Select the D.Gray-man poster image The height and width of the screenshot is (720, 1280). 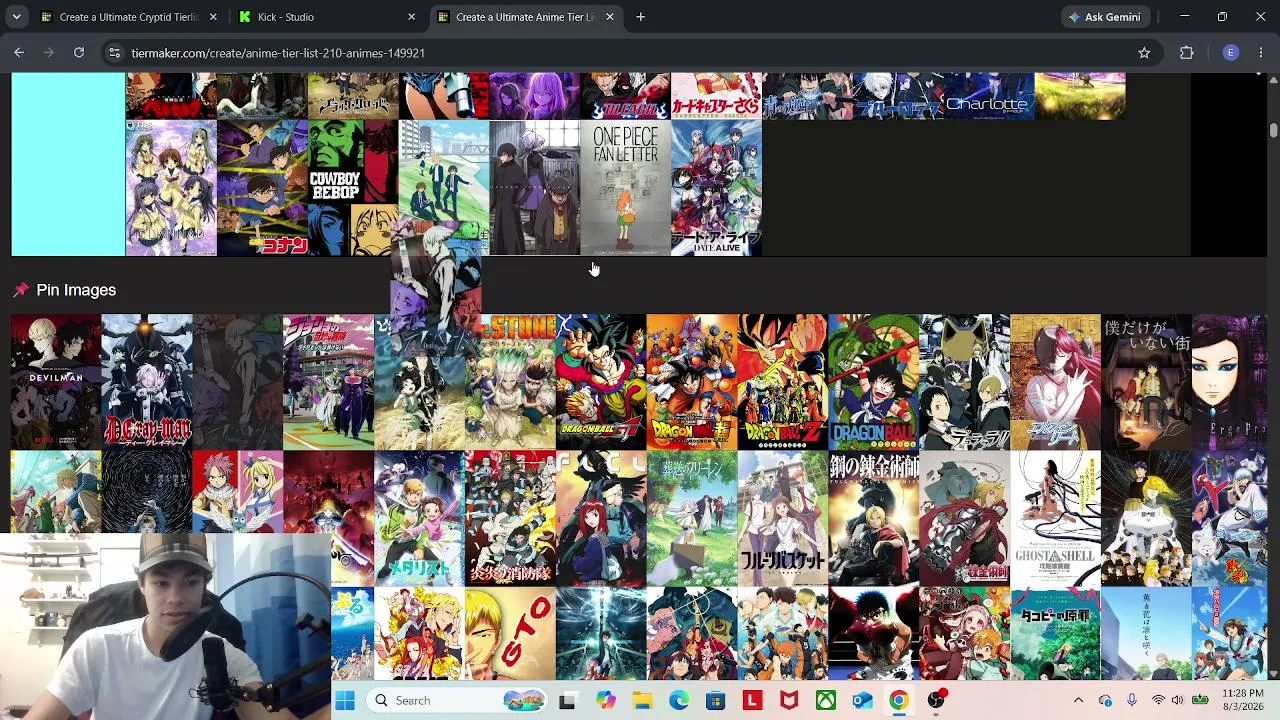point(147,382)
